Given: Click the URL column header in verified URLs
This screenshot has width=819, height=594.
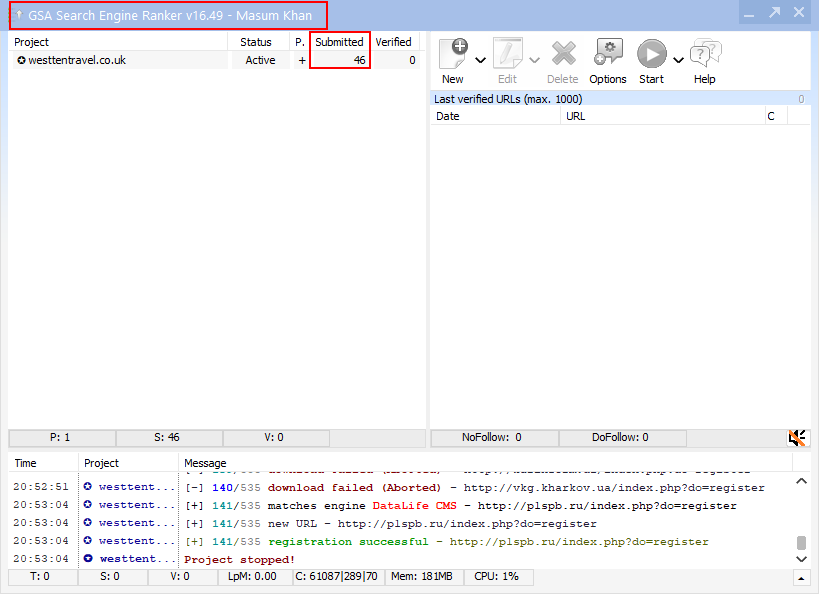Looking at the screenshot, I should coord(663,116).
